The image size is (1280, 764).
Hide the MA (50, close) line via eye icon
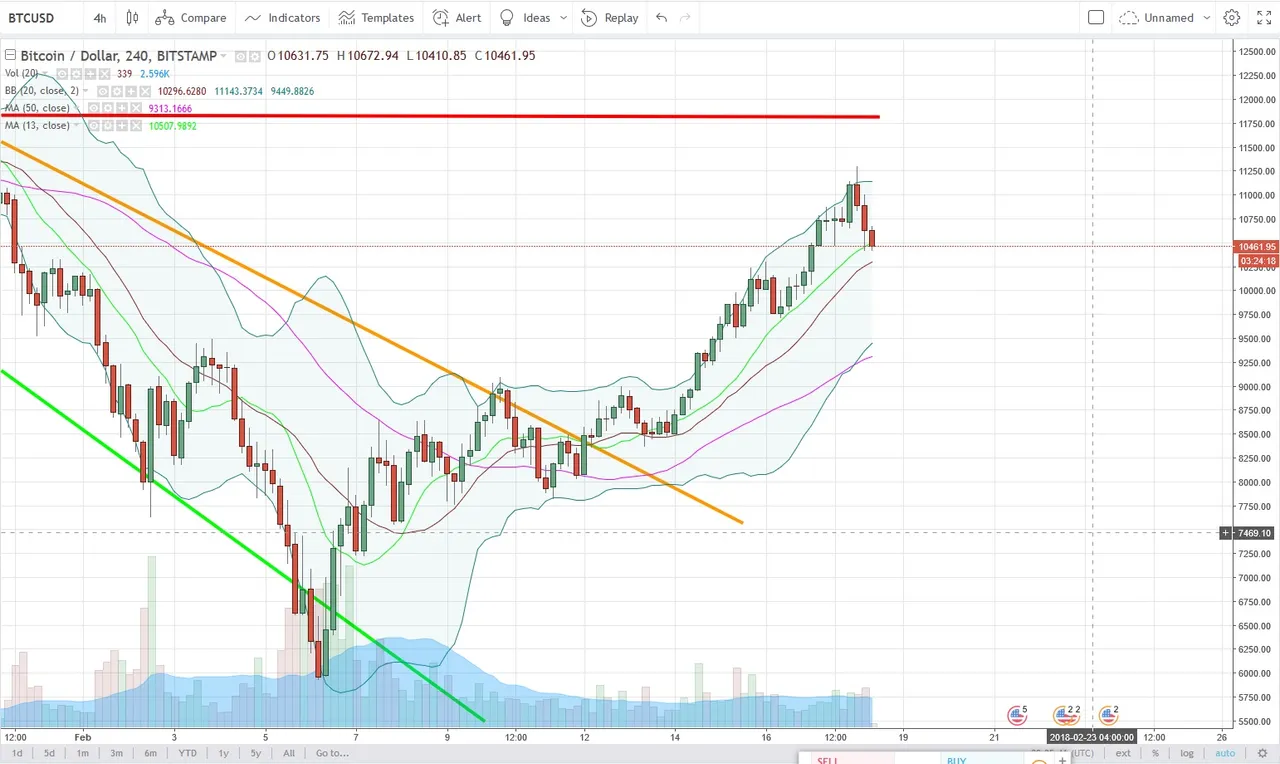pos(94,108)
